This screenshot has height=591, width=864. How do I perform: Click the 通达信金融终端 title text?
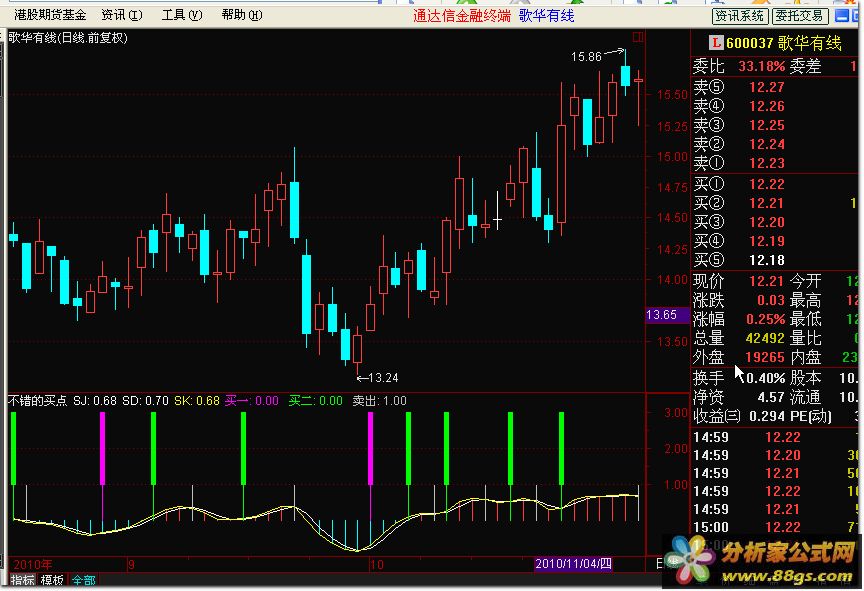tap(462, 15)
